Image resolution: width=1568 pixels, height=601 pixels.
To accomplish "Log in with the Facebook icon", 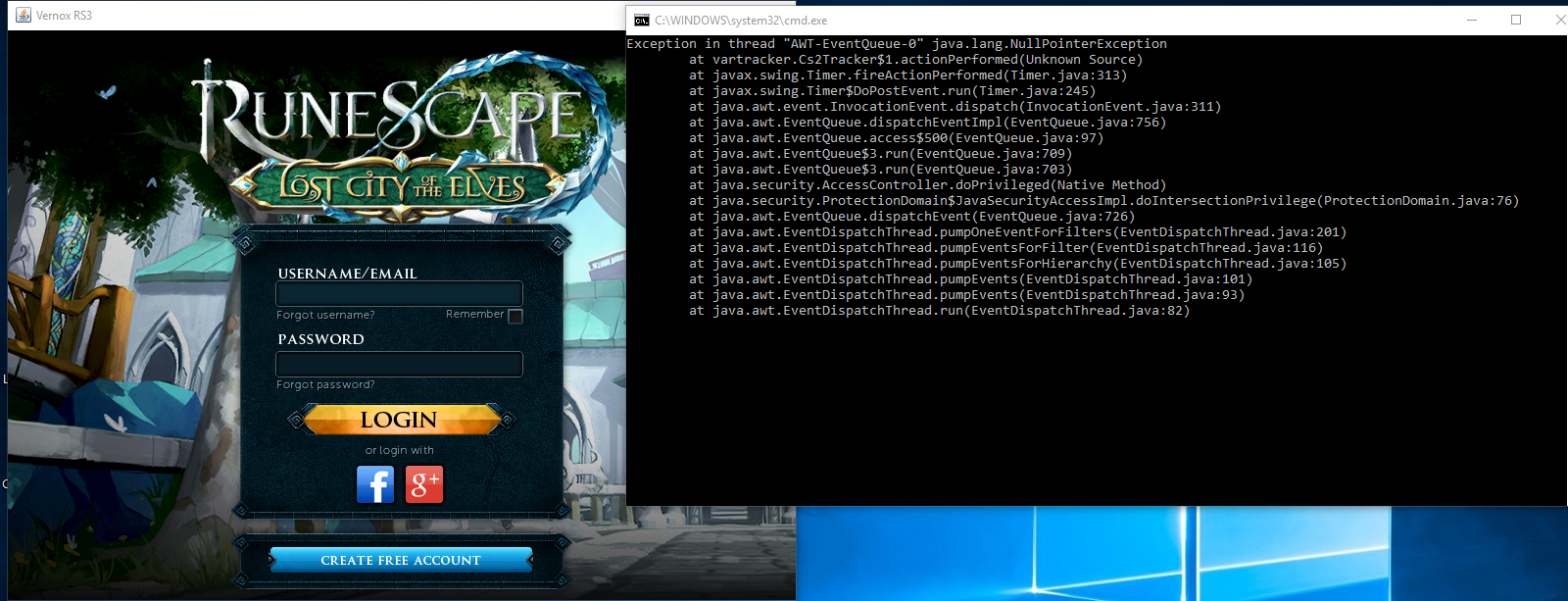I will (375, 484).
